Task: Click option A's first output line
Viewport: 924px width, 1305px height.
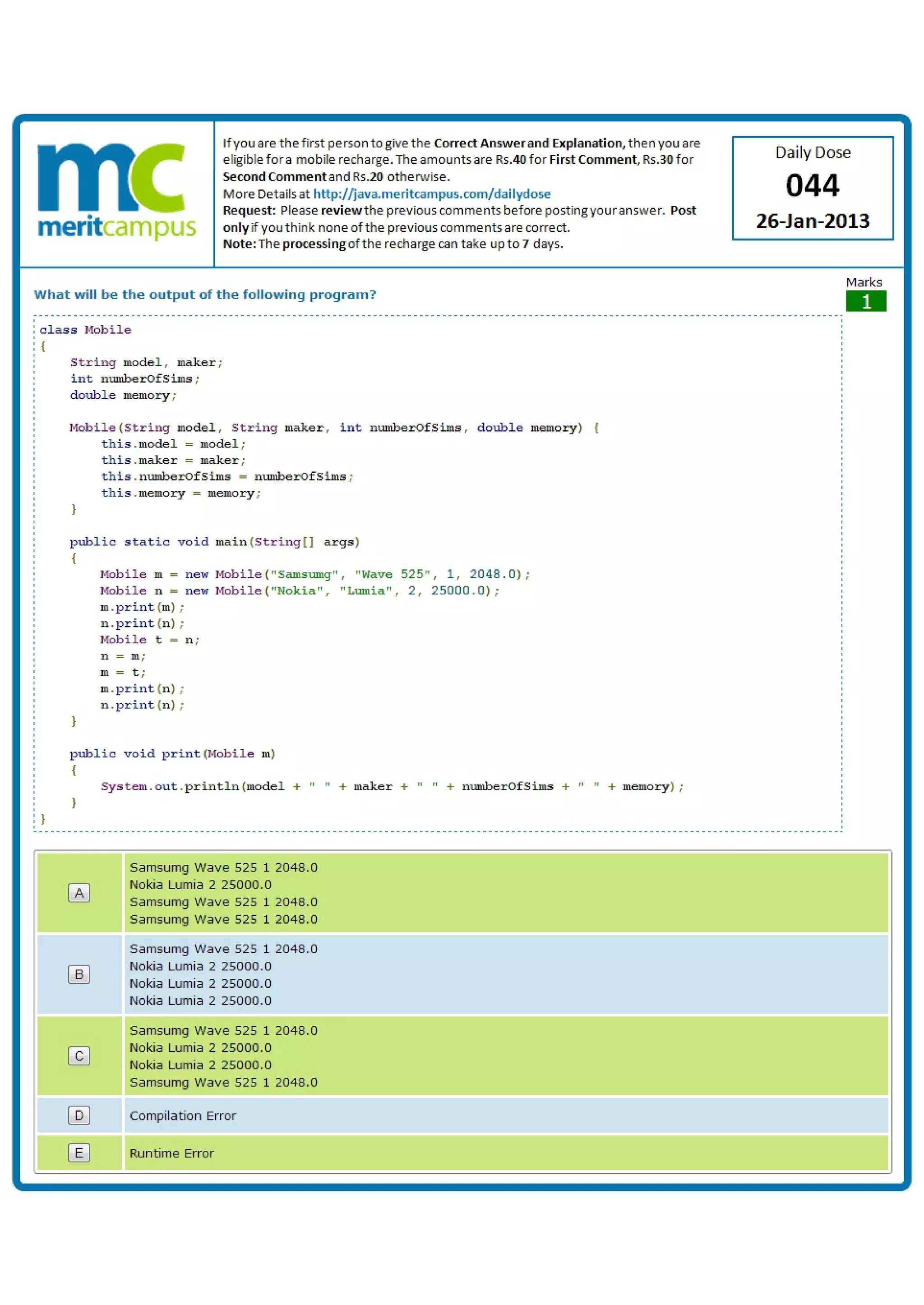Action: (x=223, y=867)
